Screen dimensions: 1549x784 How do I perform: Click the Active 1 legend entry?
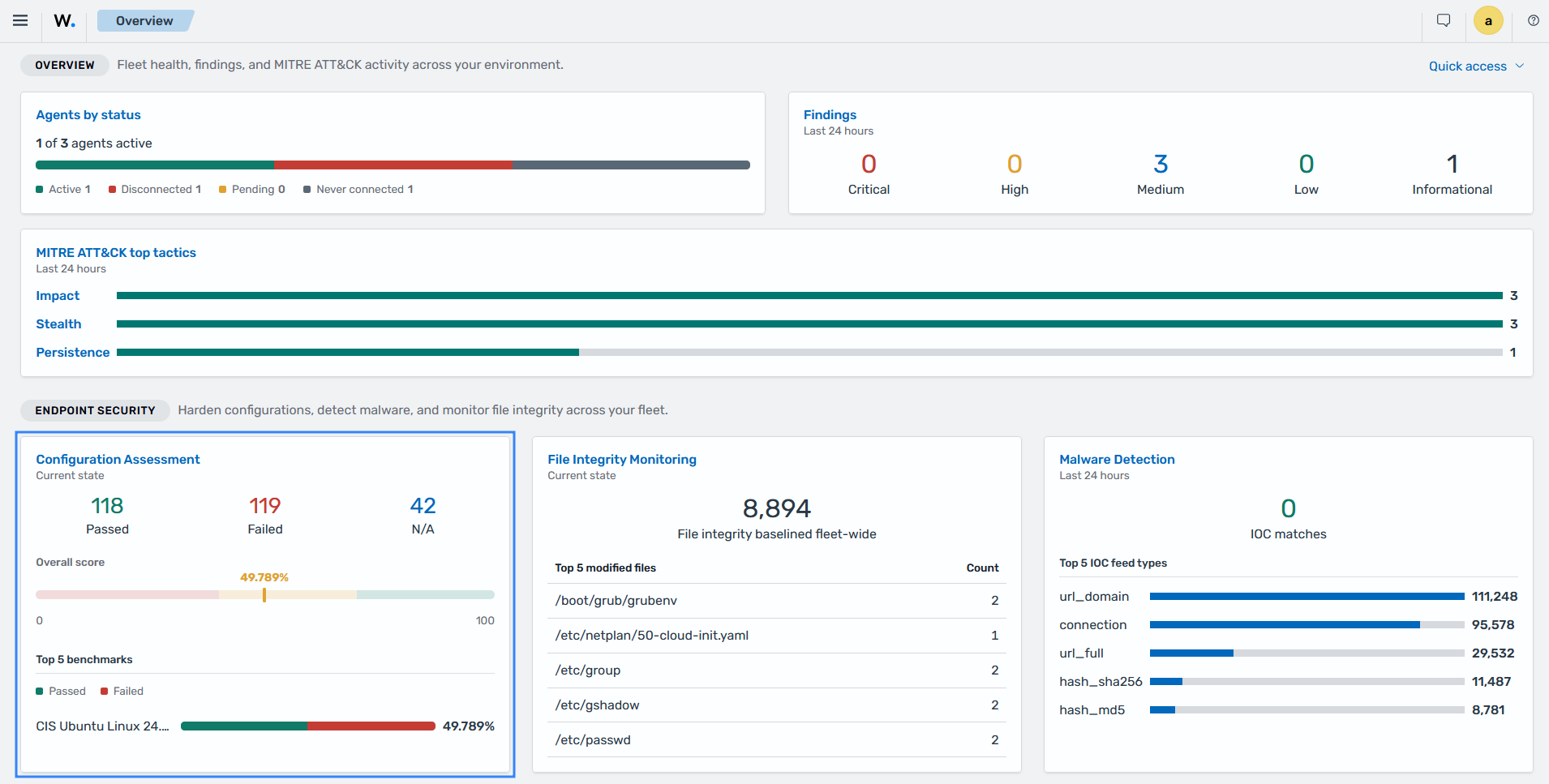pyautogui.click(x=63, y=190)
